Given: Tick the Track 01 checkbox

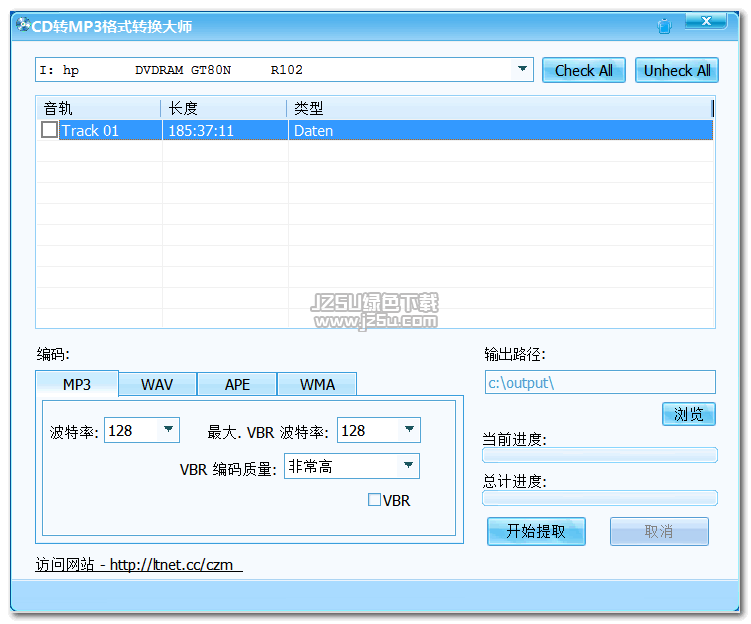Looking at the screenshot, I should [x=49, y=130].
